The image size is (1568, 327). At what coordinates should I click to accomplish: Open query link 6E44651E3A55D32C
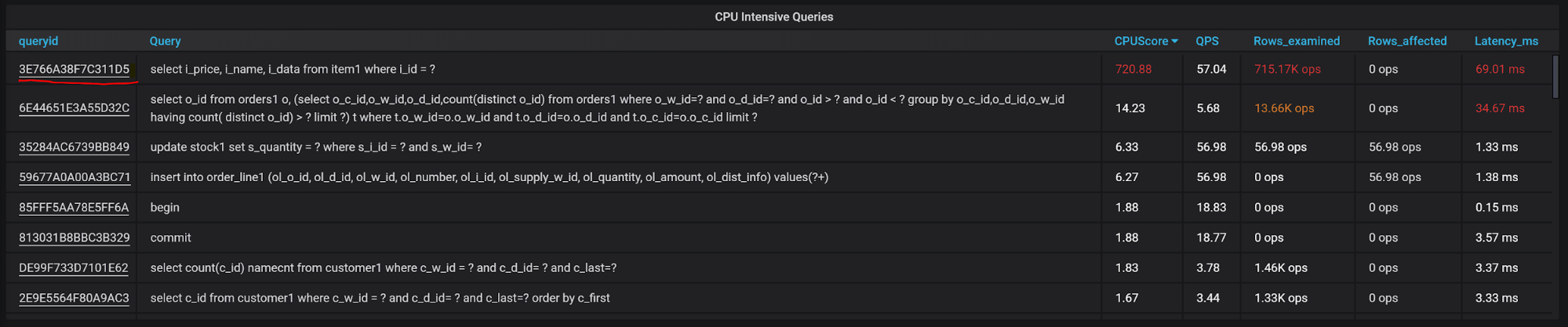point(74,108)
